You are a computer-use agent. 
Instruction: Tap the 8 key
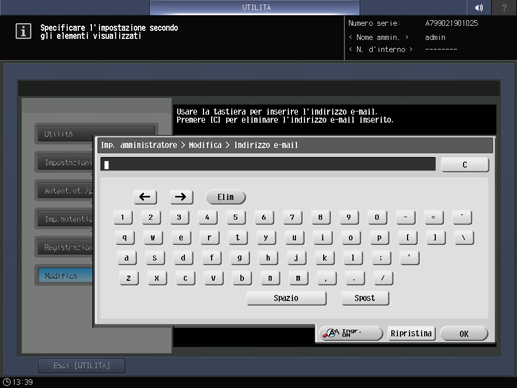coord(321,218)
